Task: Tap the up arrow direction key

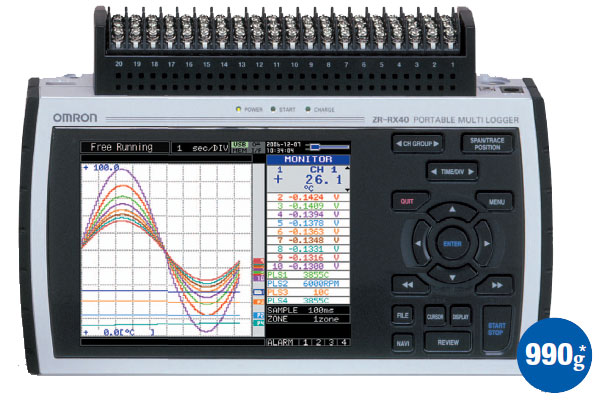Action: [x=452, y=210]
